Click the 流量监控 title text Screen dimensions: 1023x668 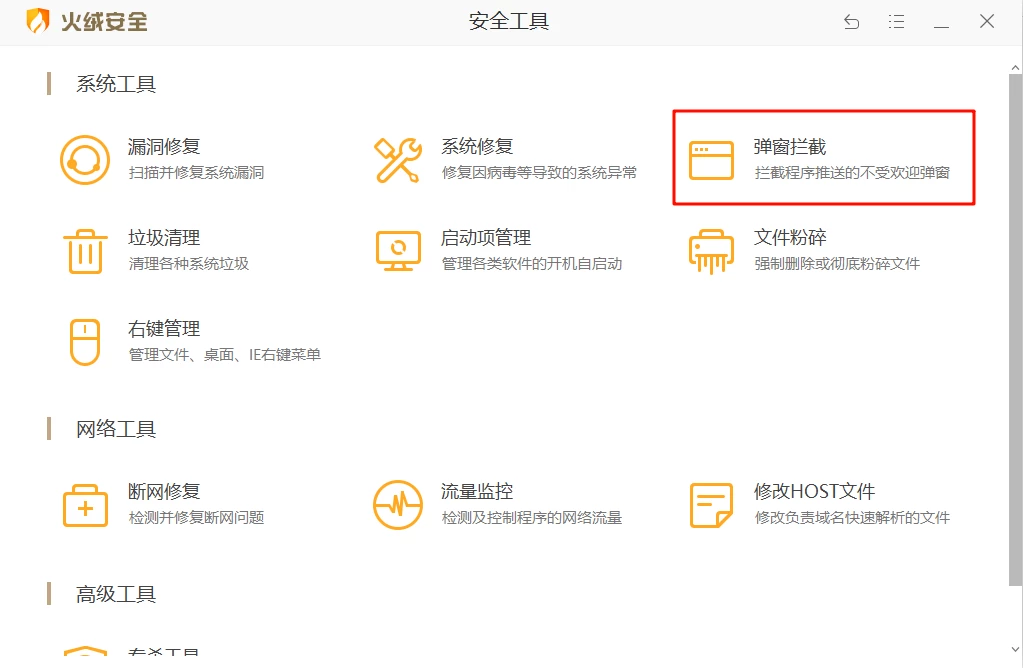[x=478, y=491]
